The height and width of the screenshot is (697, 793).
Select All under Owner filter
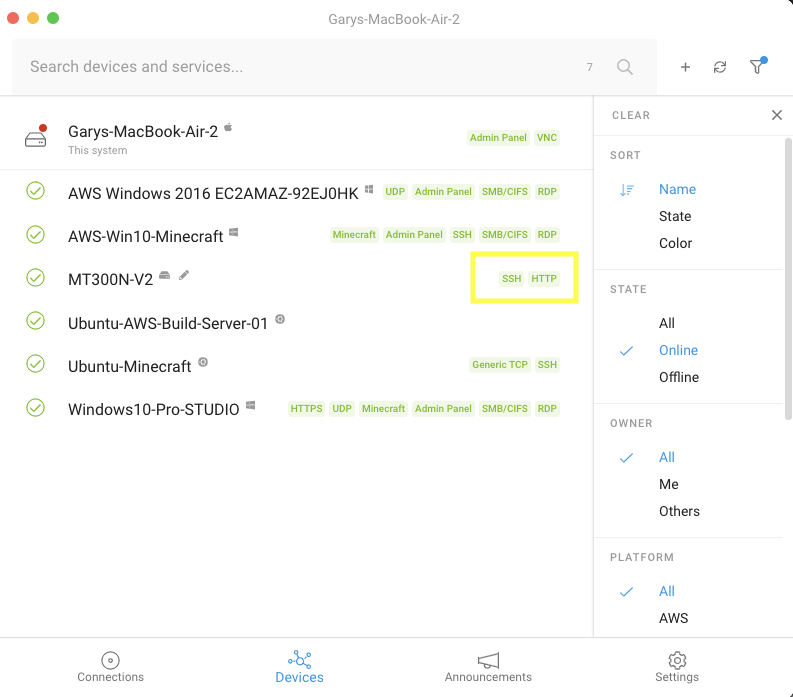(x=667, y=457)
